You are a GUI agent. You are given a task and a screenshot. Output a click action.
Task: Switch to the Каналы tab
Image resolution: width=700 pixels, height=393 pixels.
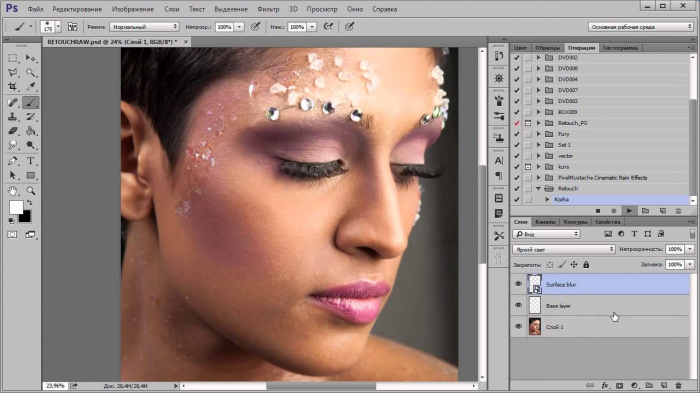click(545, 222)
